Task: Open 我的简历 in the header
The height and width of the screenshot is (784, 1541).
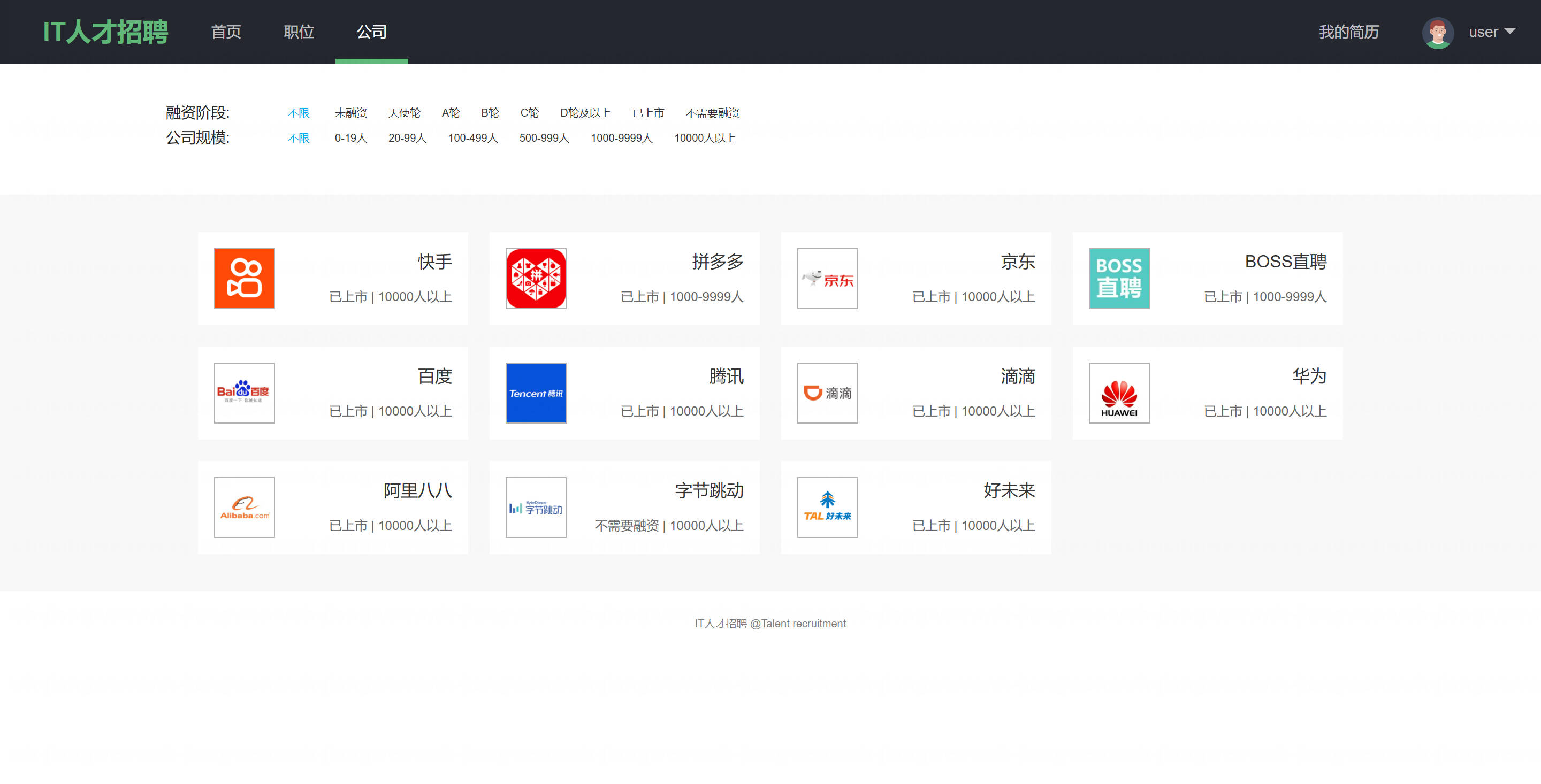Action: tap(1348, 32)
